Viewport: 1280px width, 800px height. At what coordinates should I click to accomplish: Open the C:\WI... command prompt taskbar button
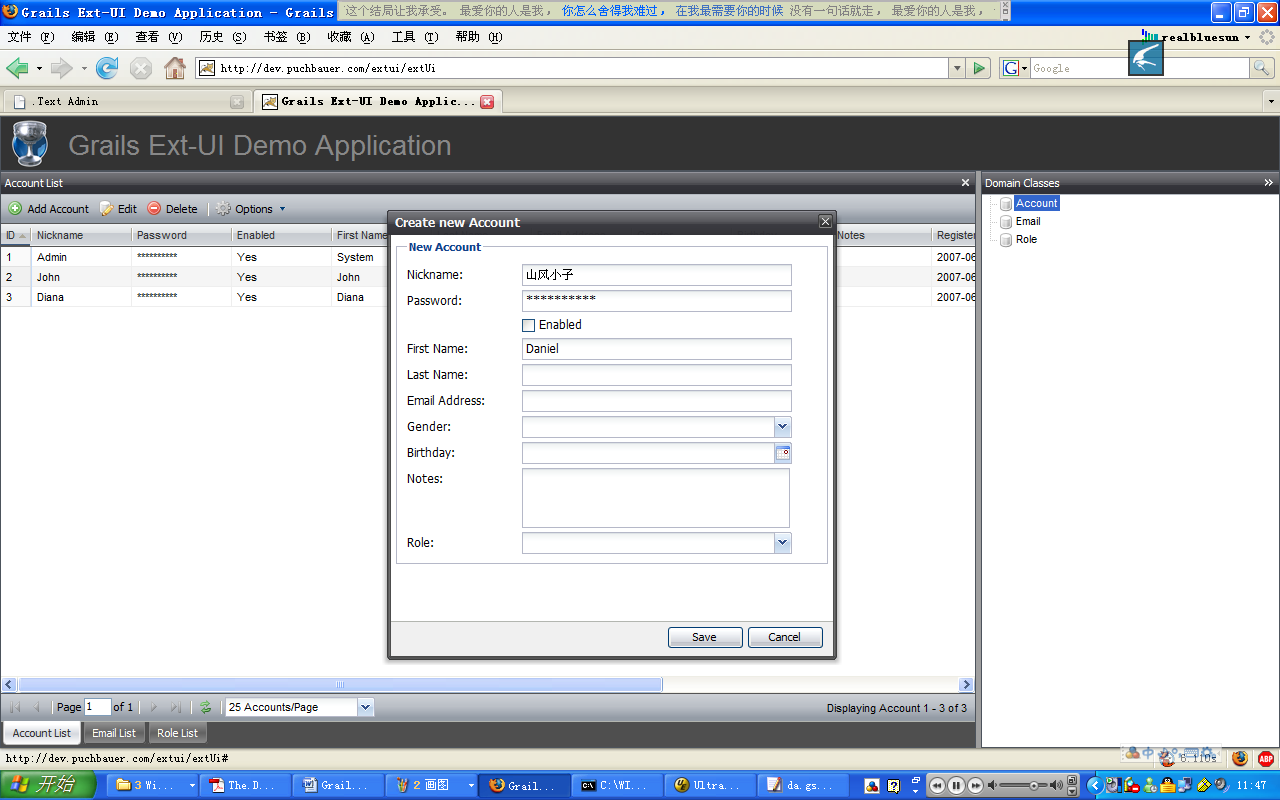click(617, 785)
